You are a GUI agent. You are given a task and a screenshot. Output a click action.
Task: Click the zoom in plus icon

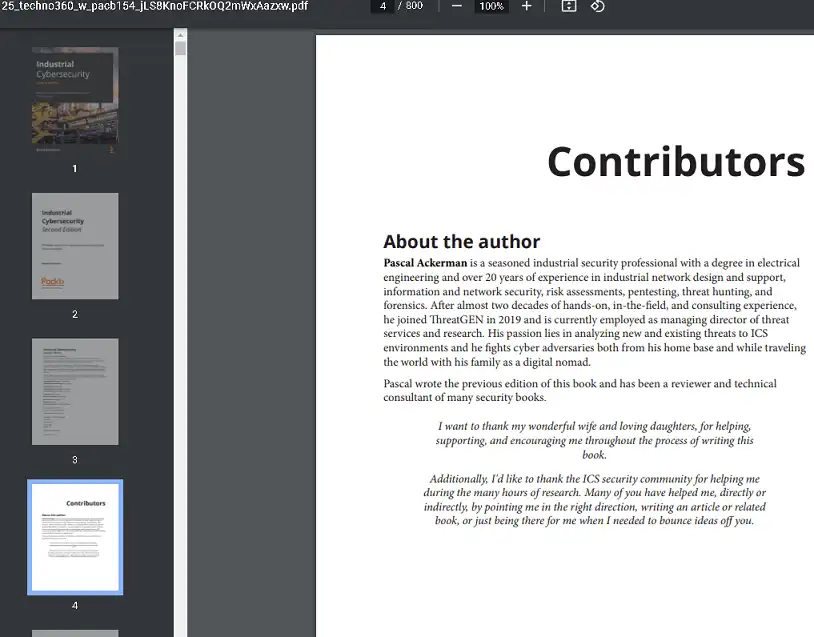[527, 6]
